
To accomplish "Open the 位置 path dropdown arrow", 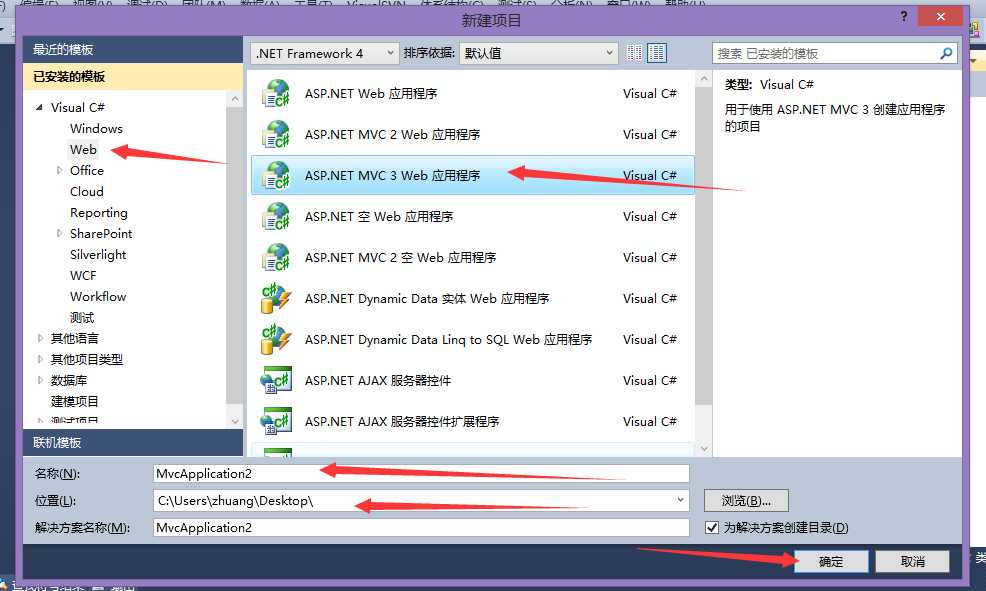I will [680, 500].
